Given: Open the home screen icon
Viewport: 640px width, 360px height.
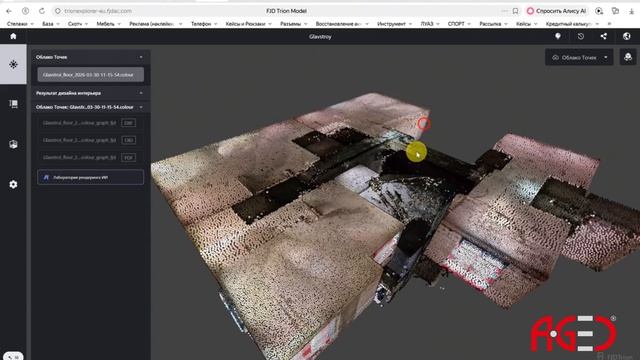Looking at the screenshot, I should coord(13,36).
